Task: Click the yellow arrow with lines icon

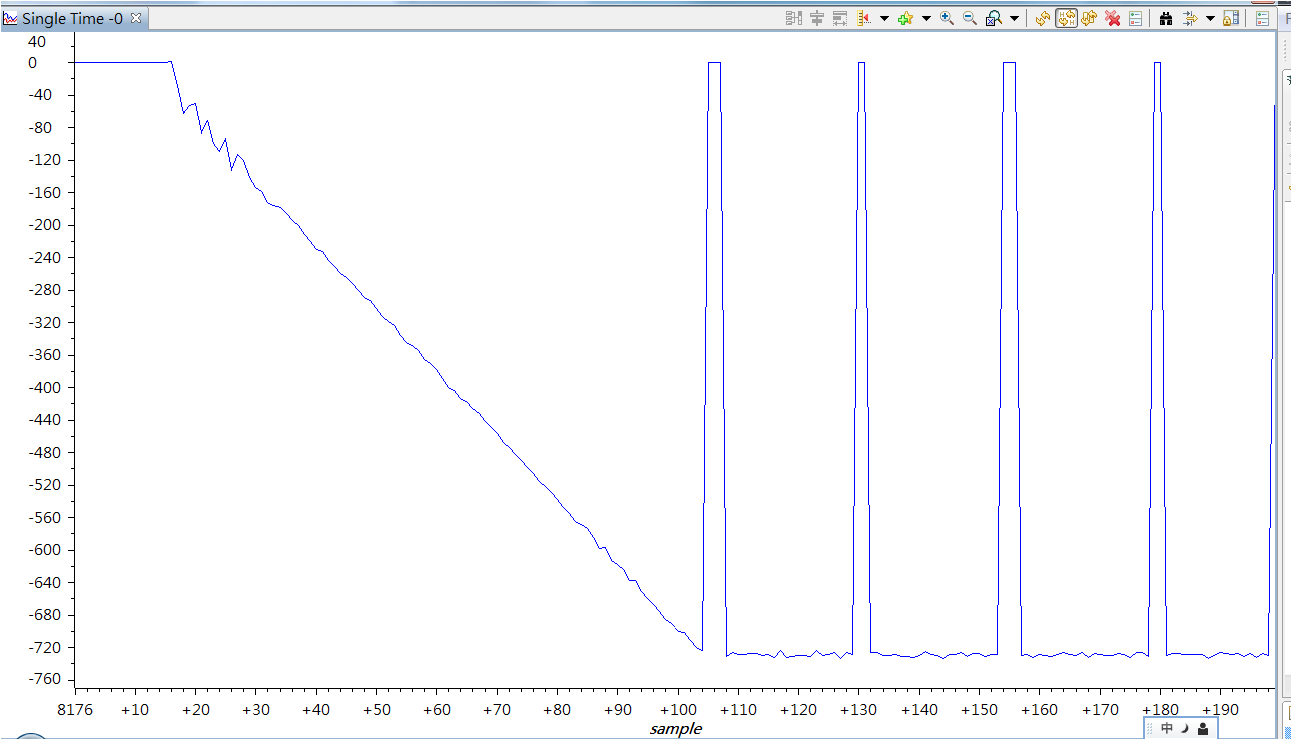Action: tap(1190, 18)
